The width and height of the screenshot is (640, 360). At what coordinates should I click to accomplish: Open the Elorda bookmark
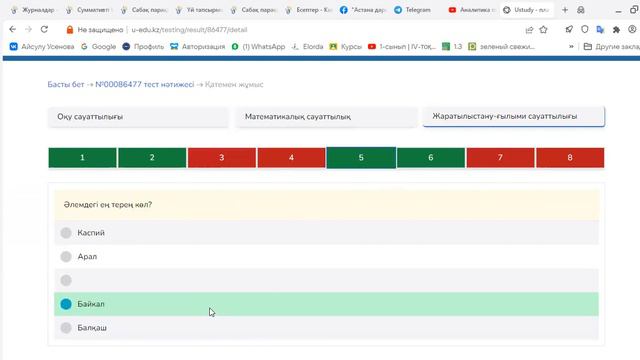pyautogui.click(x=307, y=47)
